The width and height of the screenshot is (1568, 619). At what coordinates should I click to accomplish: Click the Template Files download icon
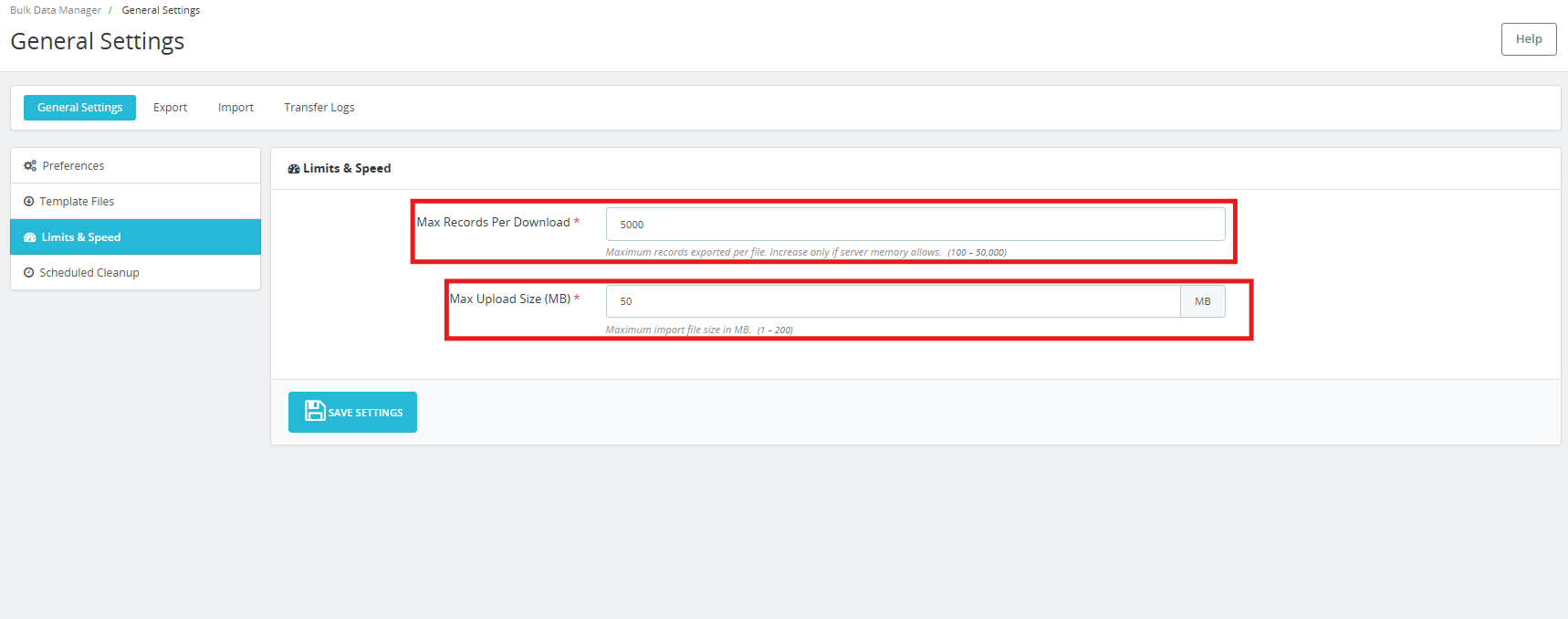pyautogui.click(x=29, y=202)
